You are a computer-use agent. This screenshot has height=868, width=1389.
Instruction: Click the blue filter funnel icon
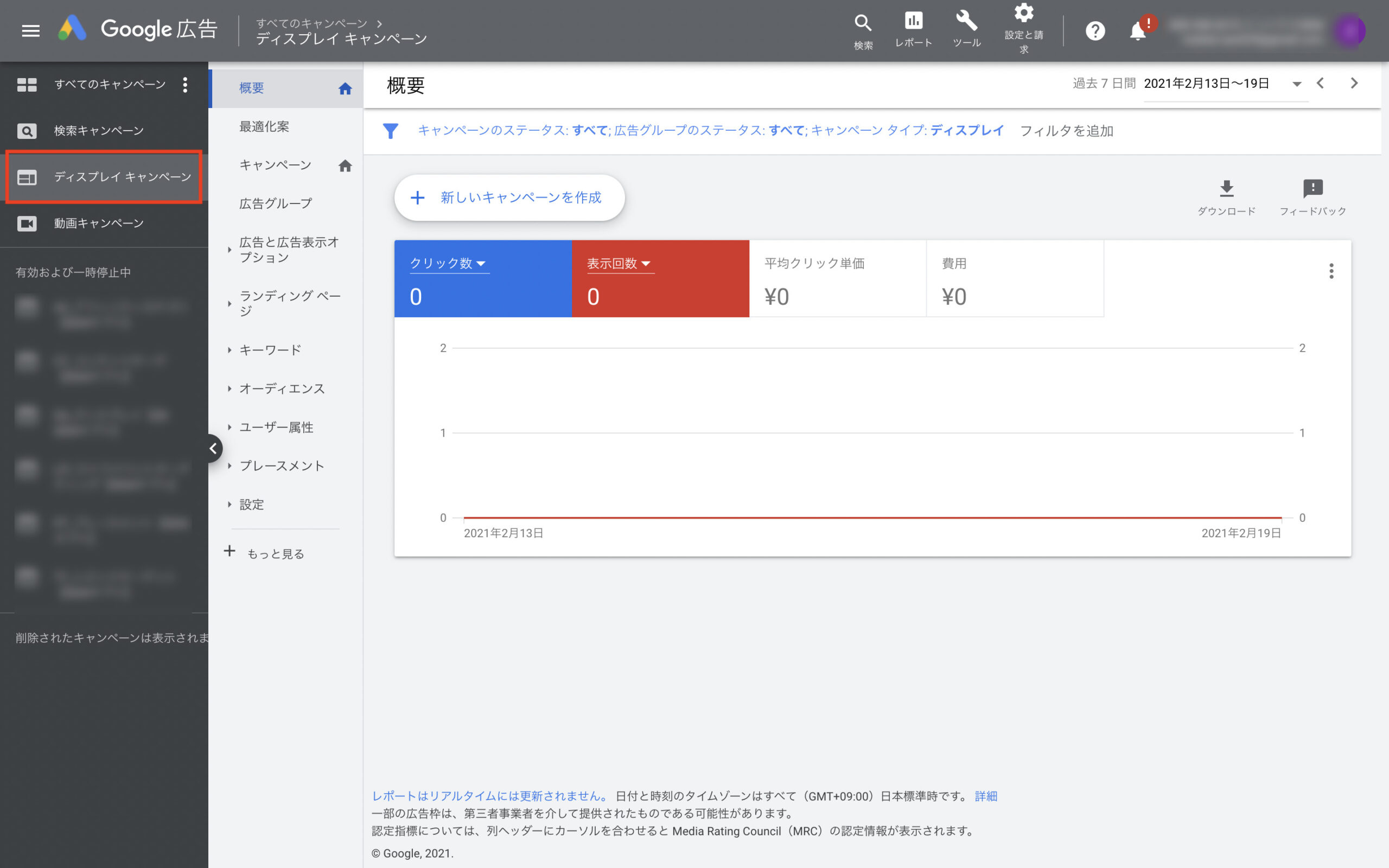point(390,131)
